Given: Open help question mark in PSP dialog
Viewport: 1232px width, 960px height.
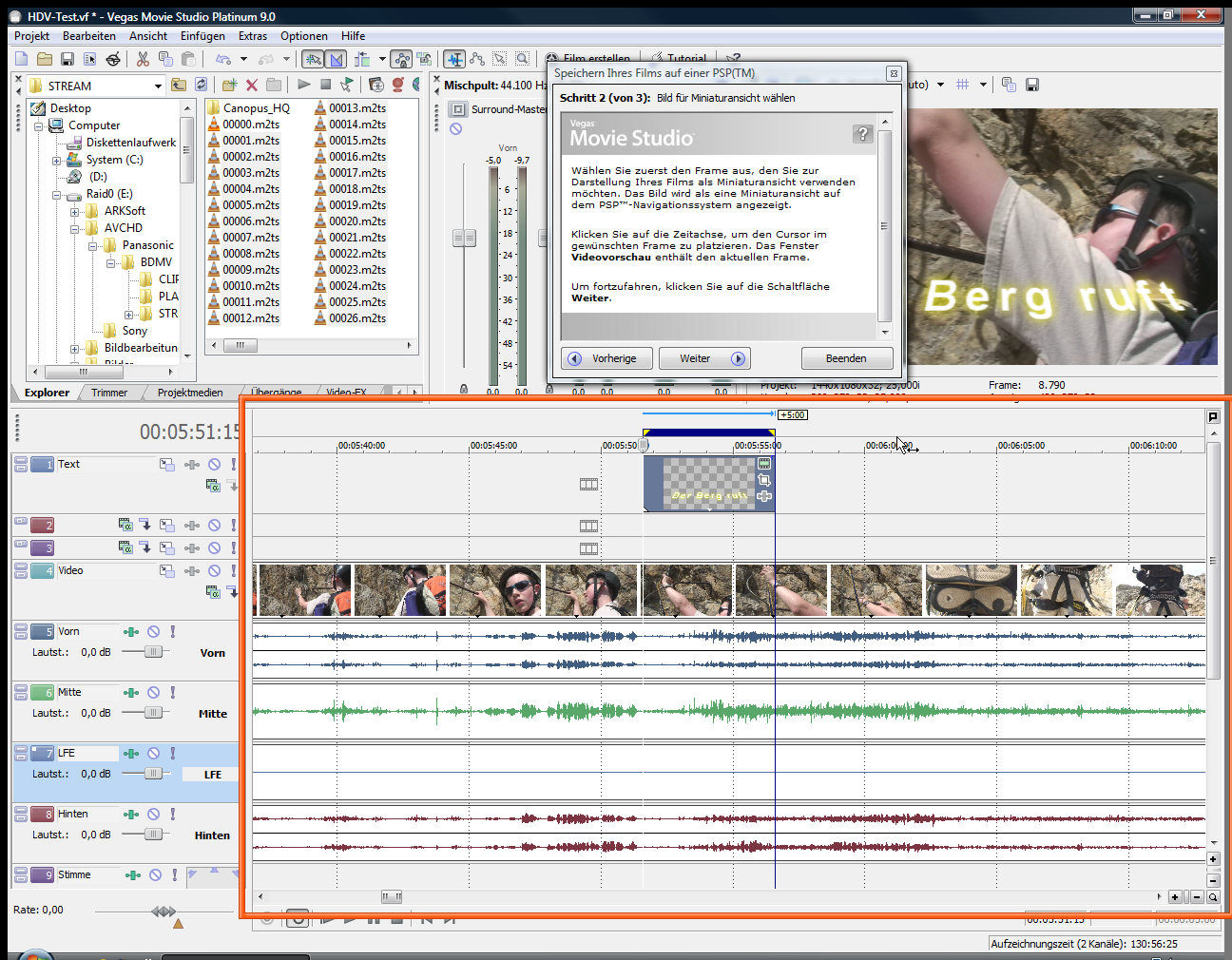Looking at the screenshot, I should pos(863,134).
